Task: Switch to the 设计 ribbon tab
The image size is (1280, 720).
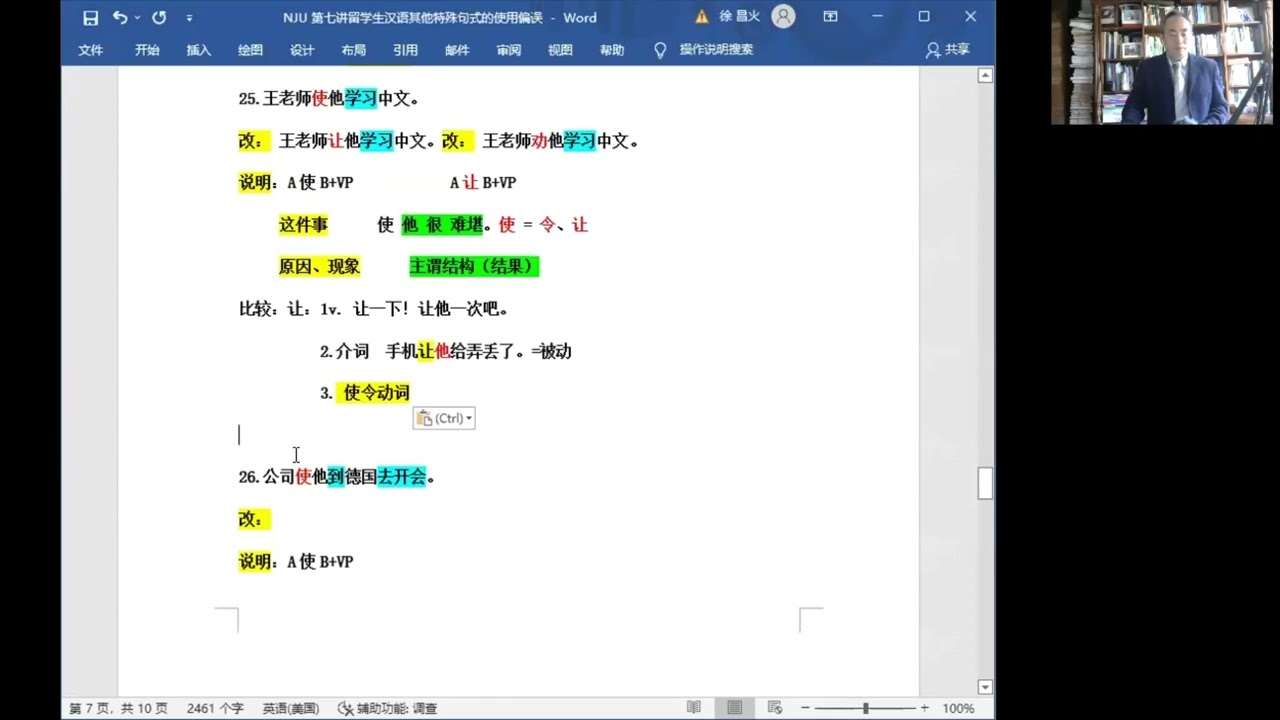Action: click(302, 50)
